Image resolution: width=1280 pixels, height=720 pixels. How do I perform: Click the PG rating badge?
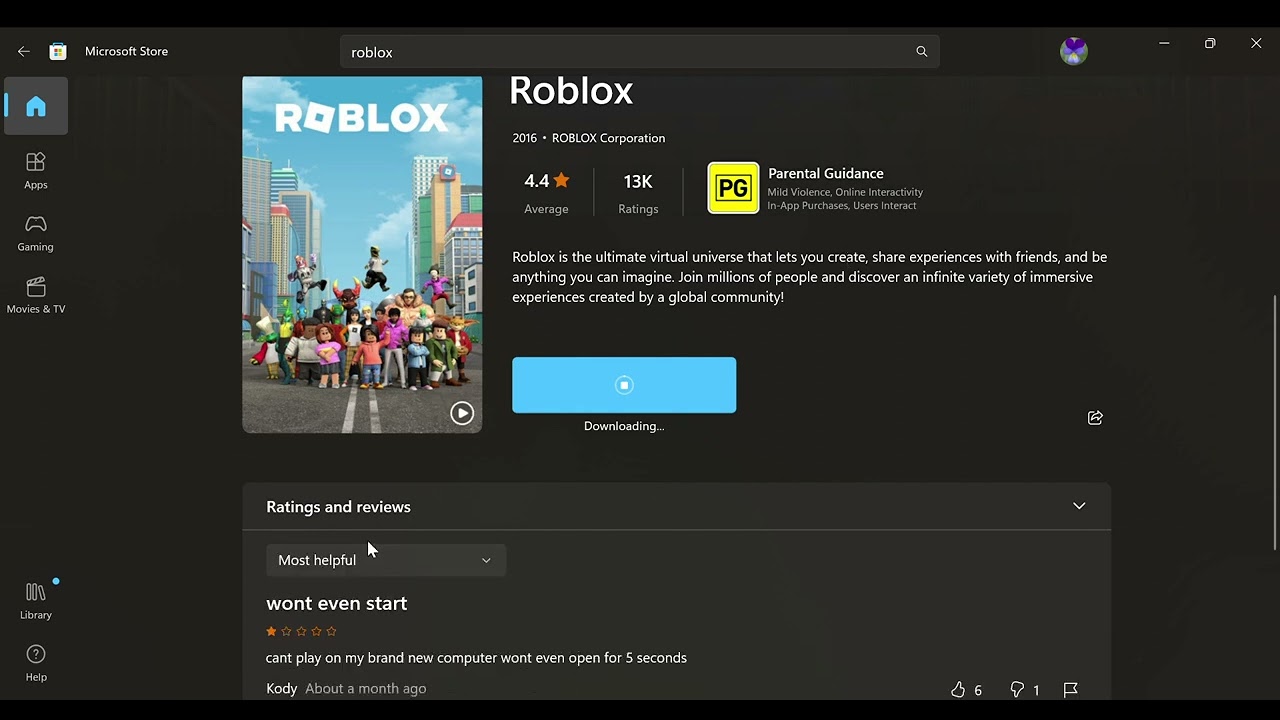733,188
